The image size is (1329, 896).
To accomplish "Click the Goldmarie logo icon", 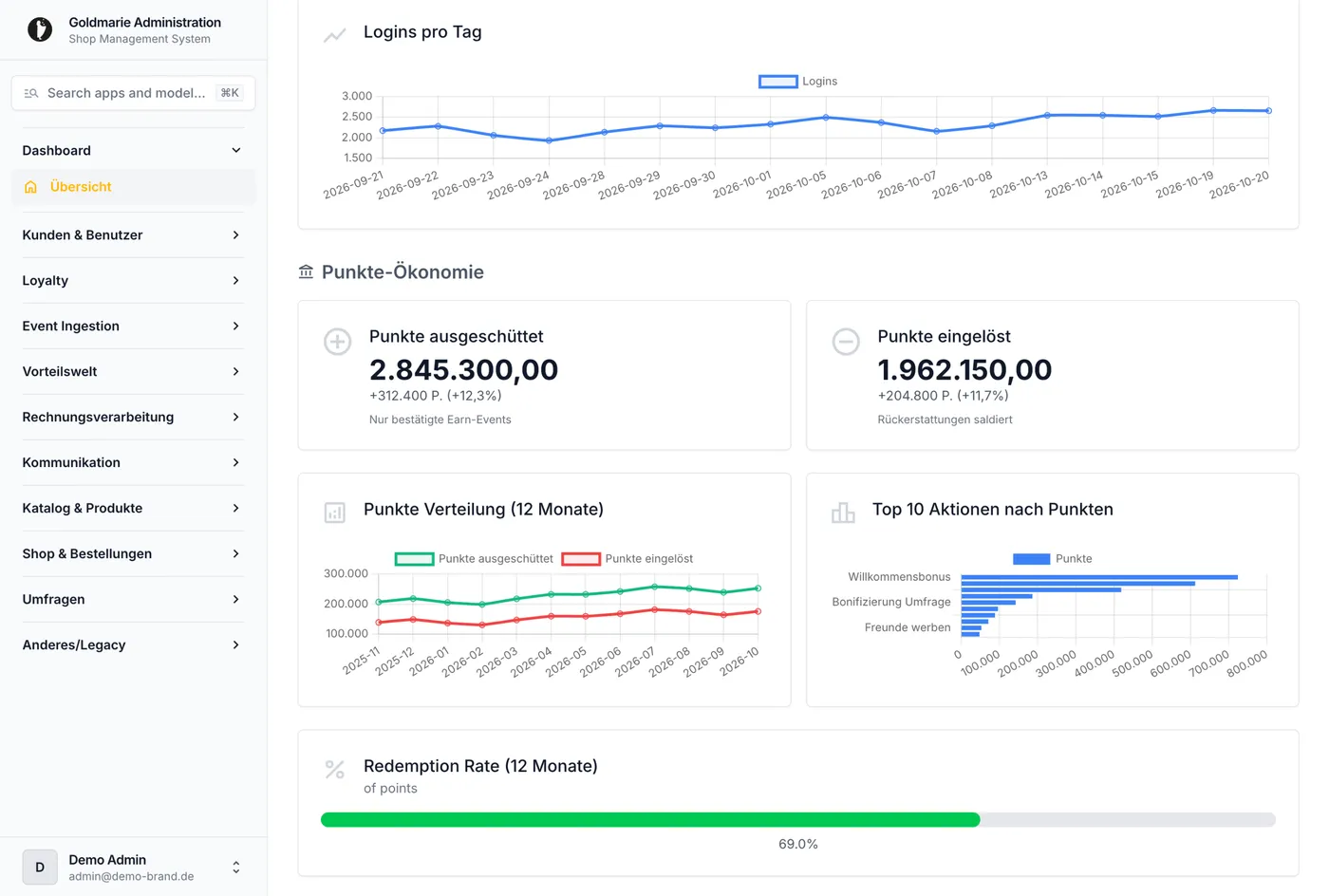I will click(x=40, y=29).
